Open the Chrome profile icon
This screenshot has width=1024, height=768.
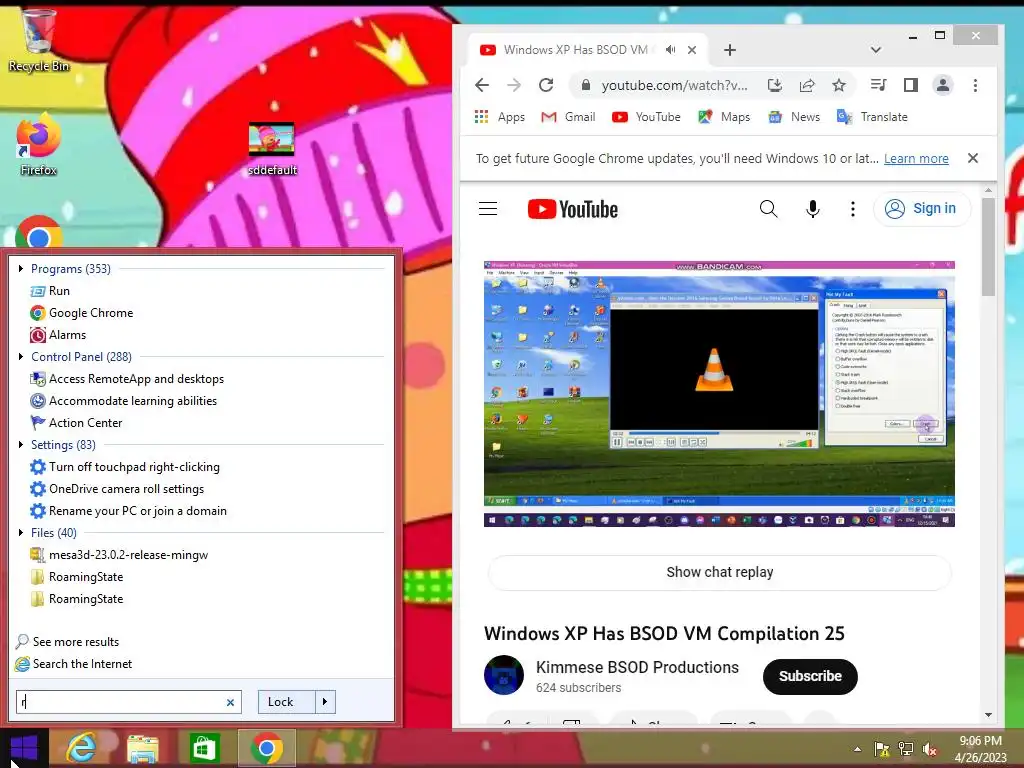click(x=943, y=85)
